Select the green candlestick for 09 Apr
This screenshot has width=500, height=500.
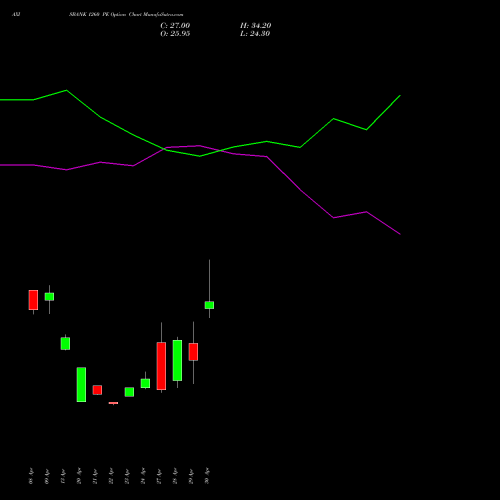point(49,297)
